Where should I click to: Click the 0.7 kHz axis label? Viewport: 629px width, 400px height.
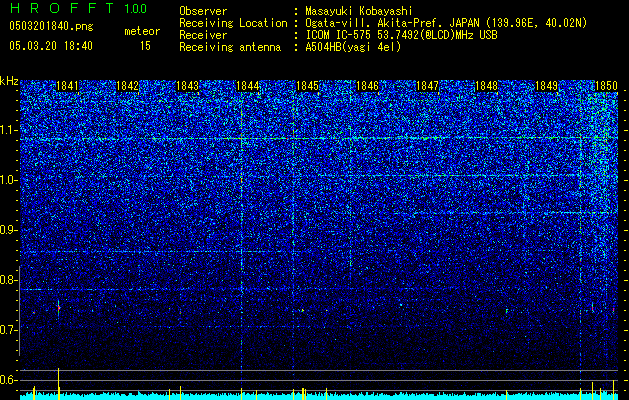coord(9,330)
